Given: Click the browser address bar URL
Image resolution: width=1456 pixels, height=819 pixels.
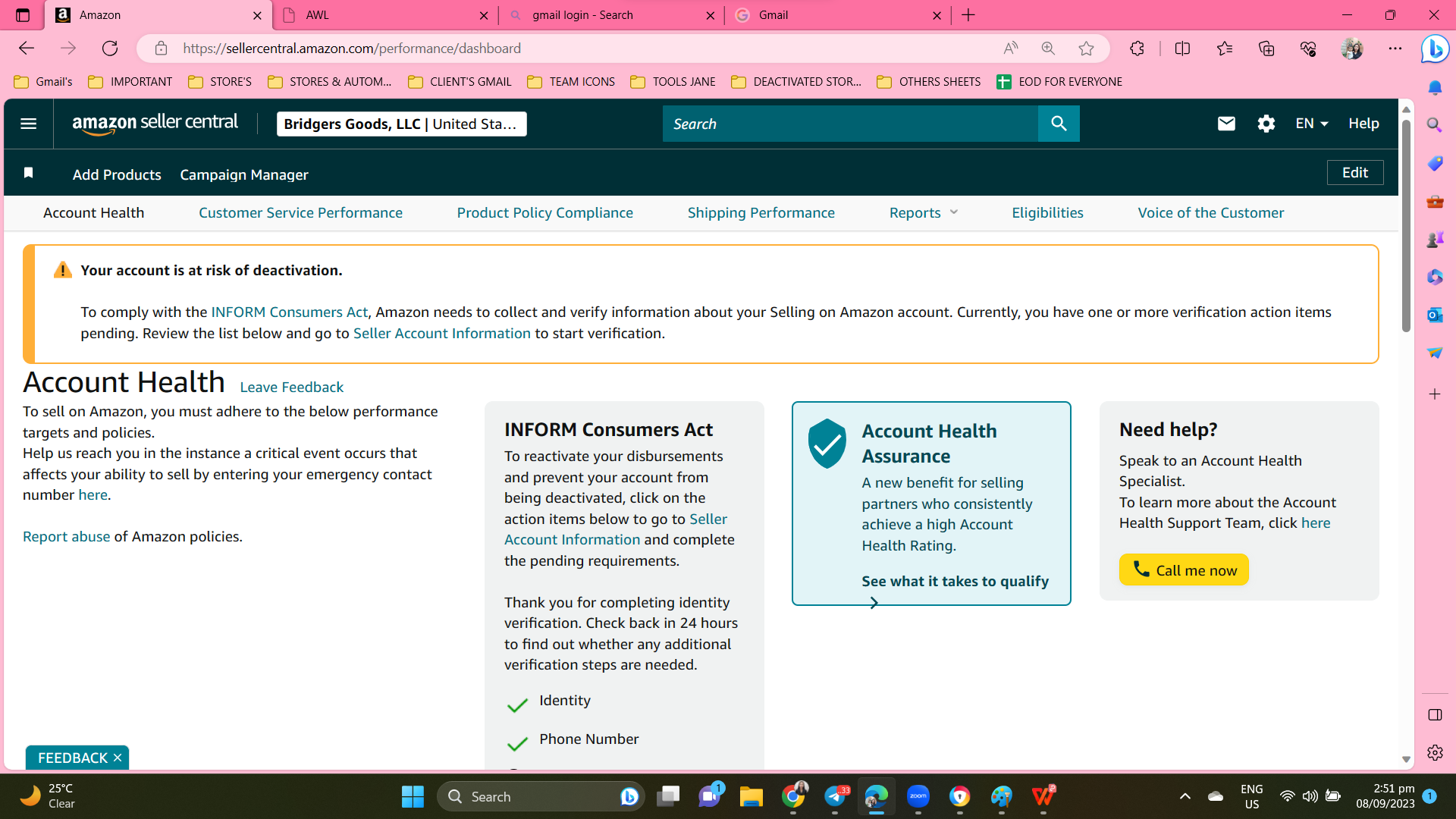Looking at the screenshot, I should (352, 49).
